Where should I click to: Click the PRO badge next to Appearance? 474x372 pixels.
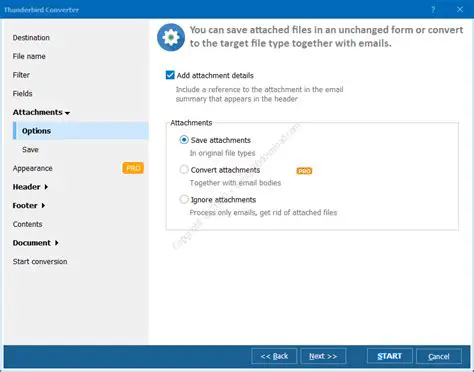[133, 168]
